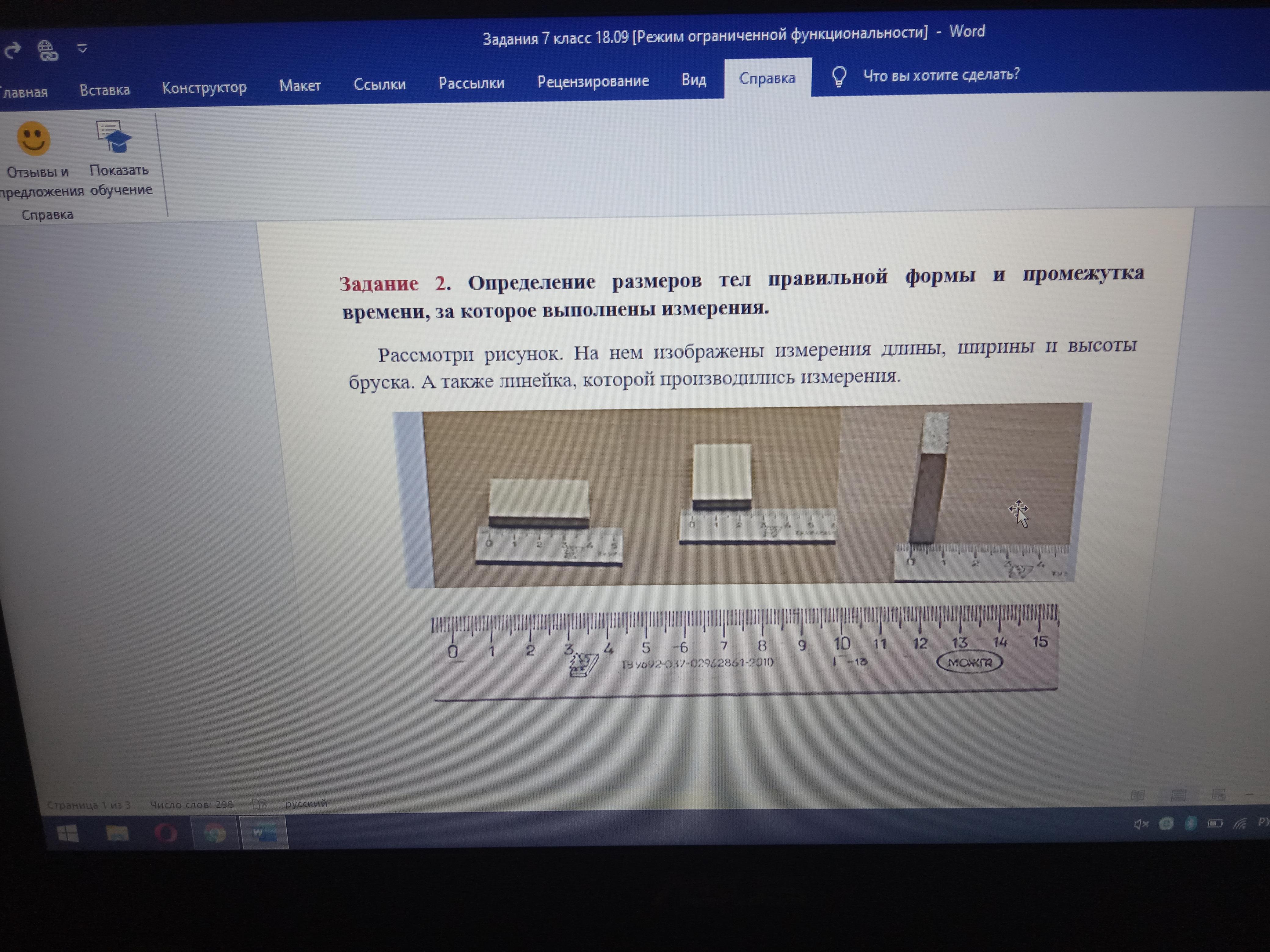Click the touch/mouse mode icon
The image size is (1270, 952).
click(47, 50)
